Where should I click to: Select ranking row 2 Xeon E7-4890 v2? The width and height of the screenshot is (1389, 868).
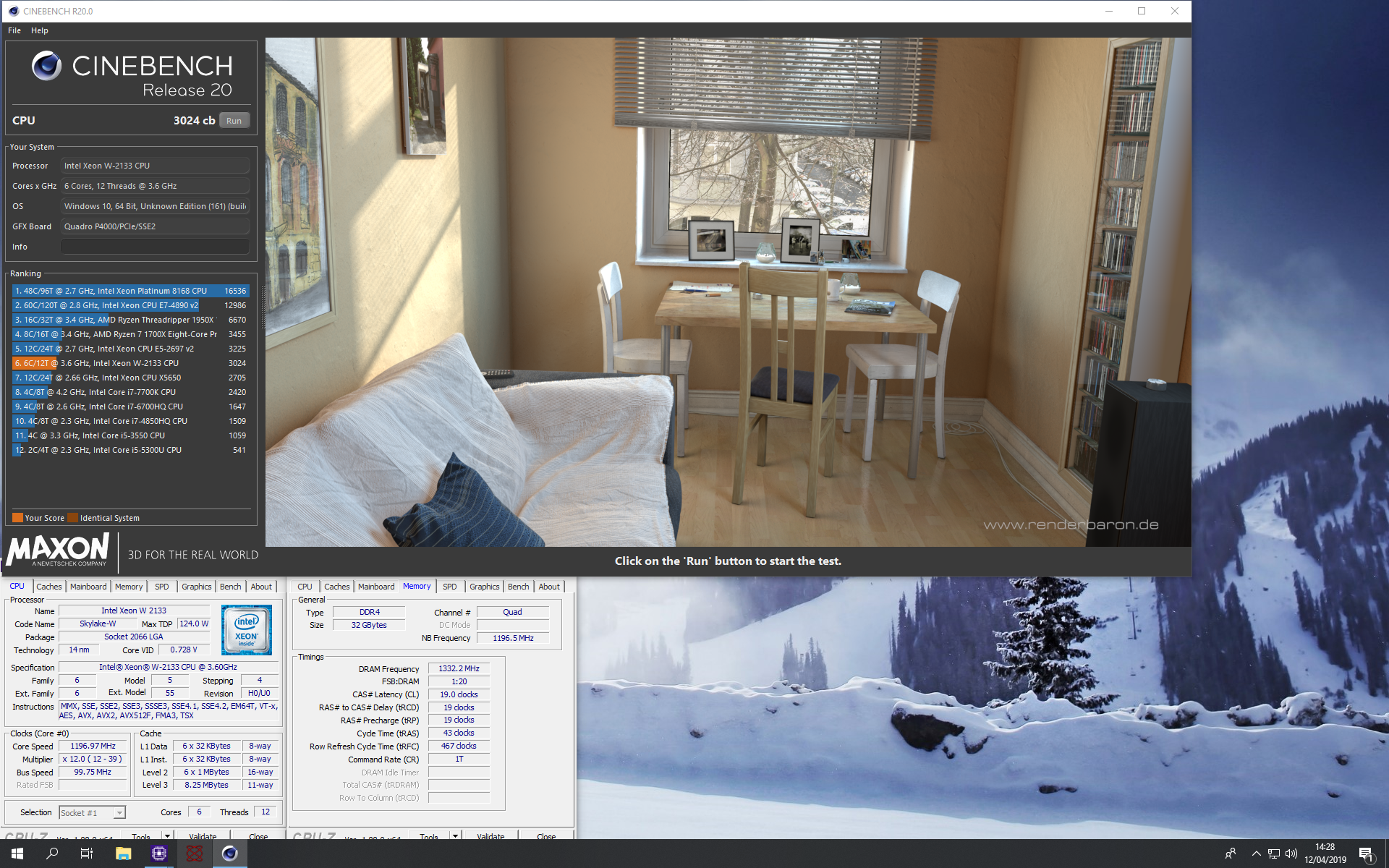click(x=131, y=305)
